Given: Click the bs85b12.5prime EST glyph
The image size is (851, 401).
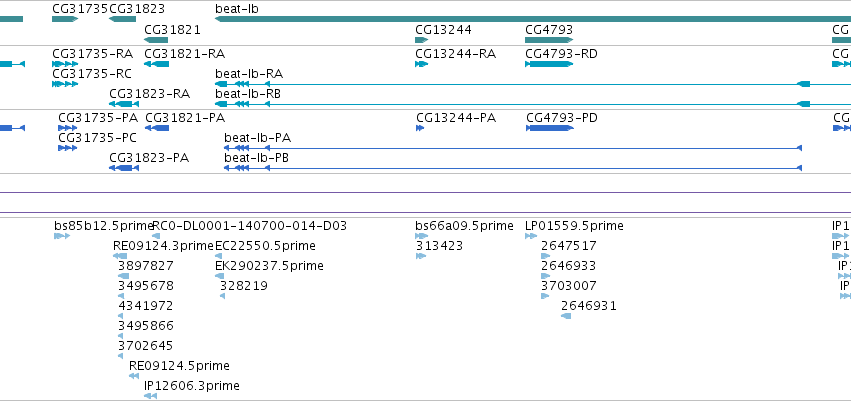Looking at the screenshot, I should 62,236.
